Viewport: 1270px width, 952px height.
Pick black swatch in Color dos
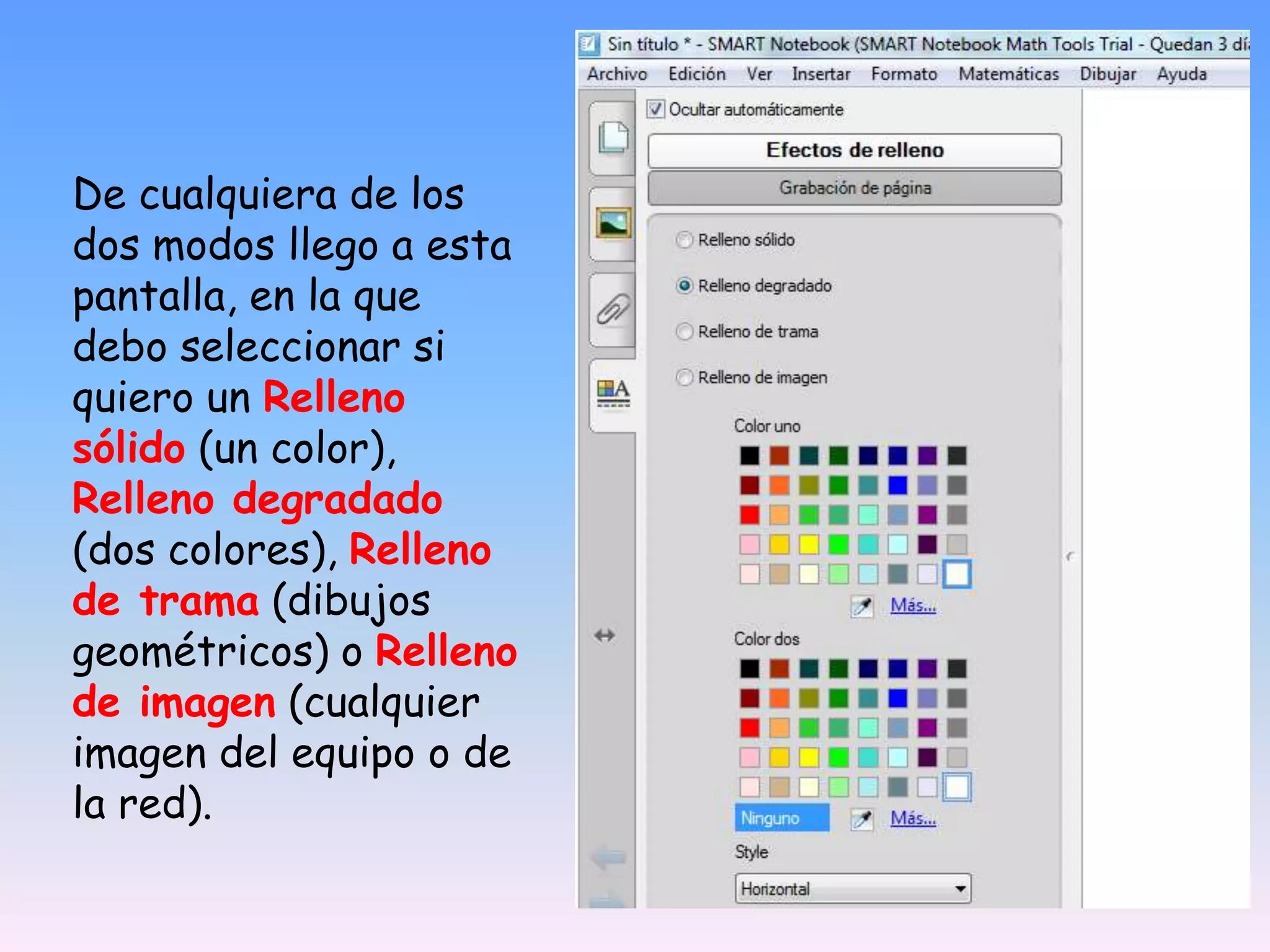click(749, 669)
